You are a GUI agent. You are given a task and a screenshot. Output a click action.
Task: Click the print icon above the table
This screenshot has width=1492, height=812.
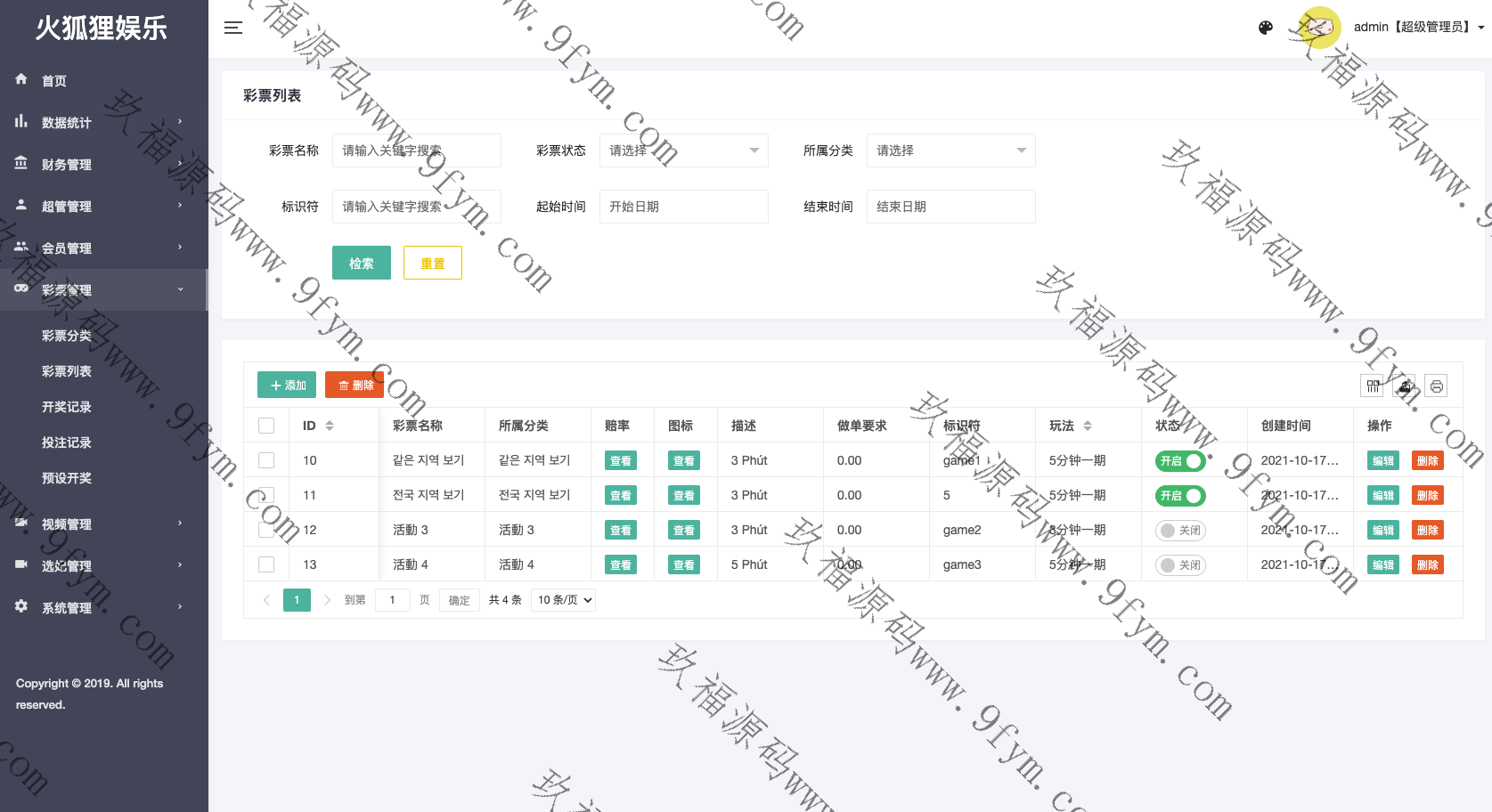point(1436,386)
